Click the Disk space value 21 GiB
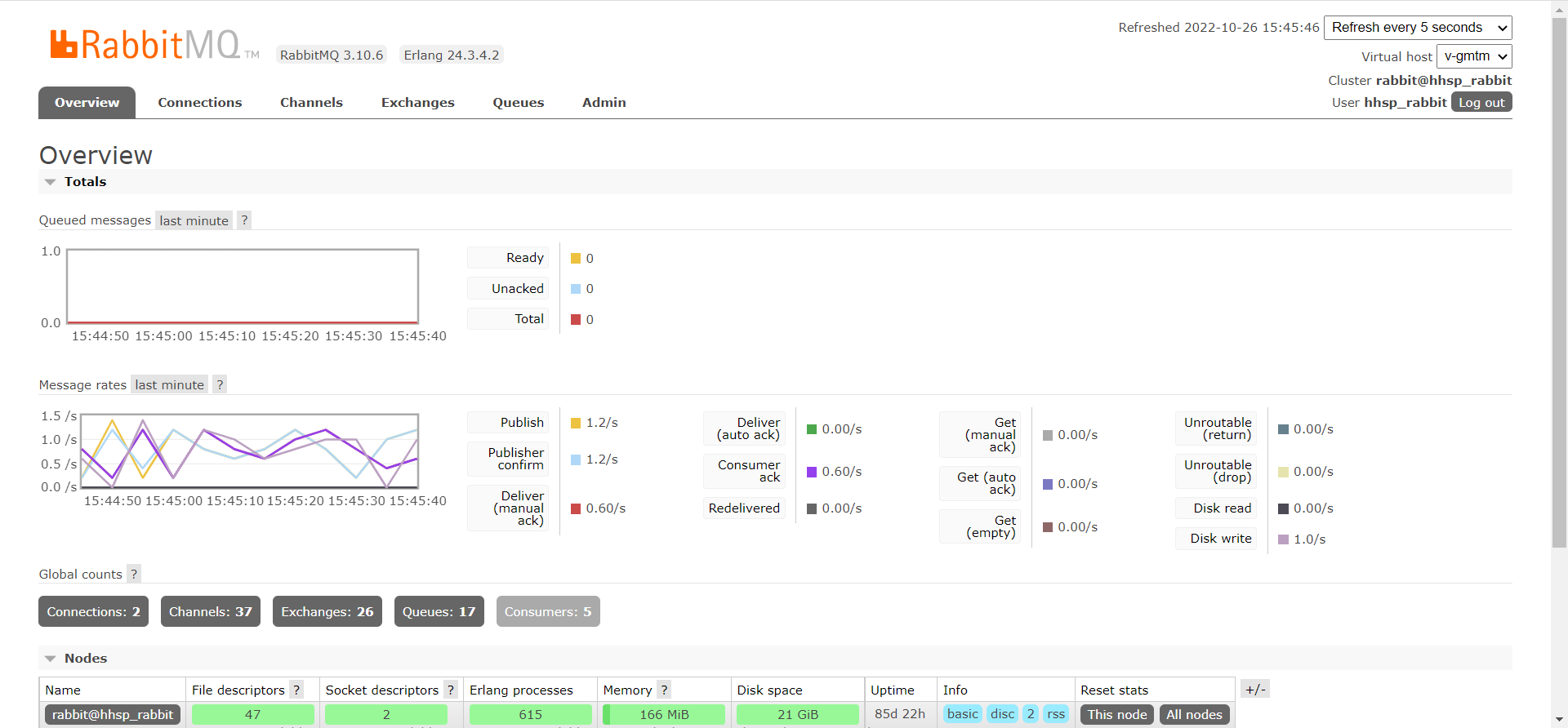The image size is (1568, 728). pos(798,714)
